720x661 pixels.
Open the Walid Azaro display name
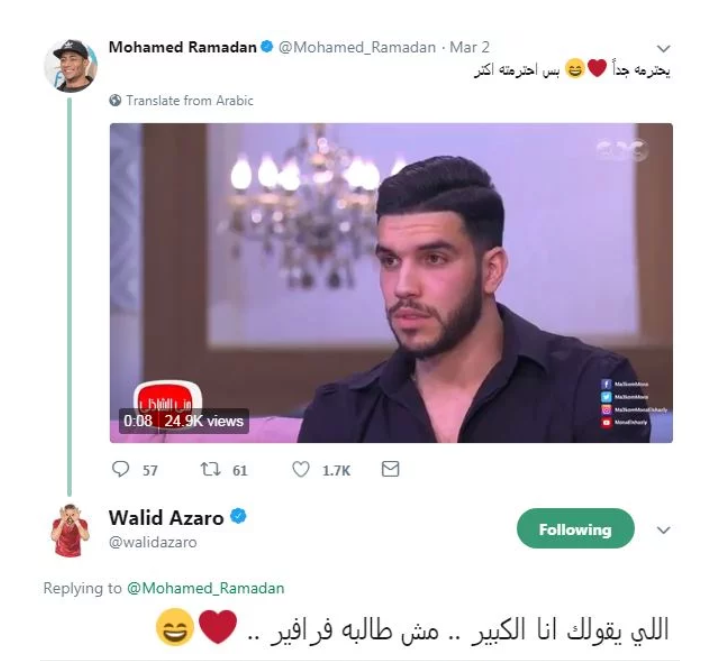coord(166,518)
